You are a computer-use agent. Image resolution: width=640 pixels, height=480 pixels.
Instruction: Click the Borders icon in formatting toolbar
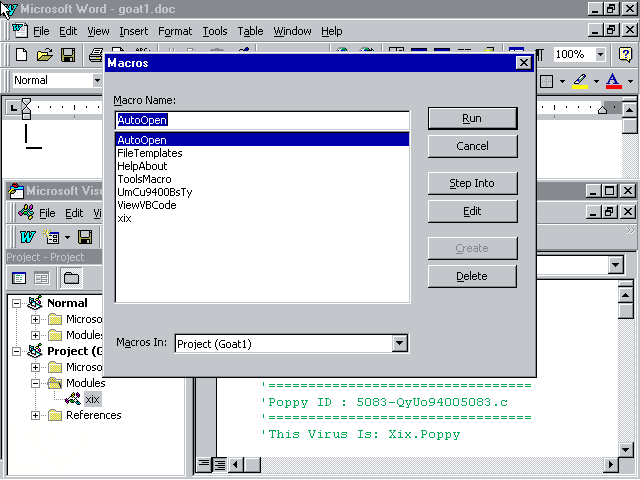[546, 81]
